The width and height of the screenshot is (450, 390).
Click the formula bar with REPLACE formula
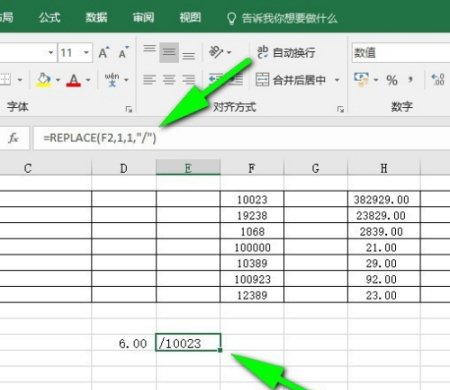tap(242, 138)
